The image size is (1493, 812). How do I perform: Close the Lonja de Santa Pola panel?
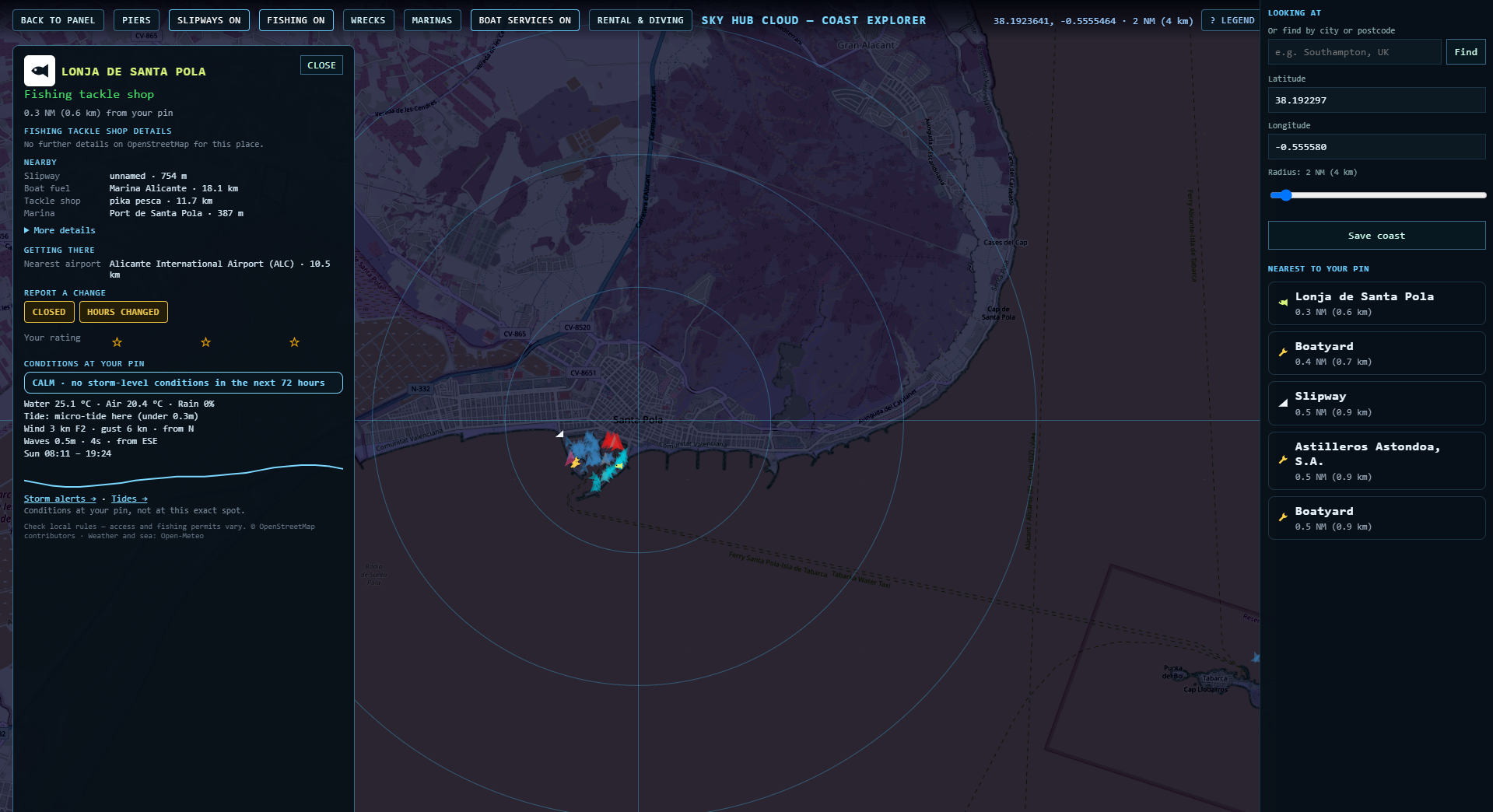[321, 65]
